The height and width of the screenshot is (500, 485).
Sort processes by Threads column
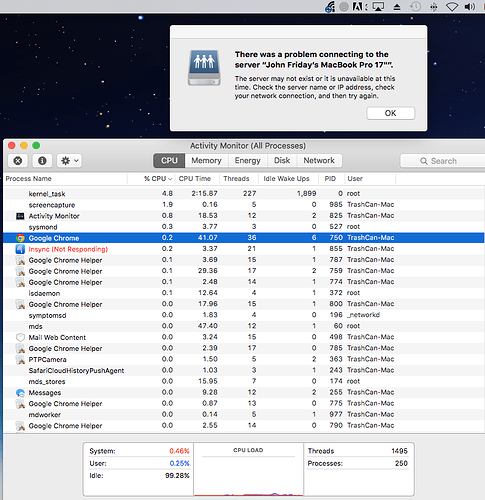(236, 179)
